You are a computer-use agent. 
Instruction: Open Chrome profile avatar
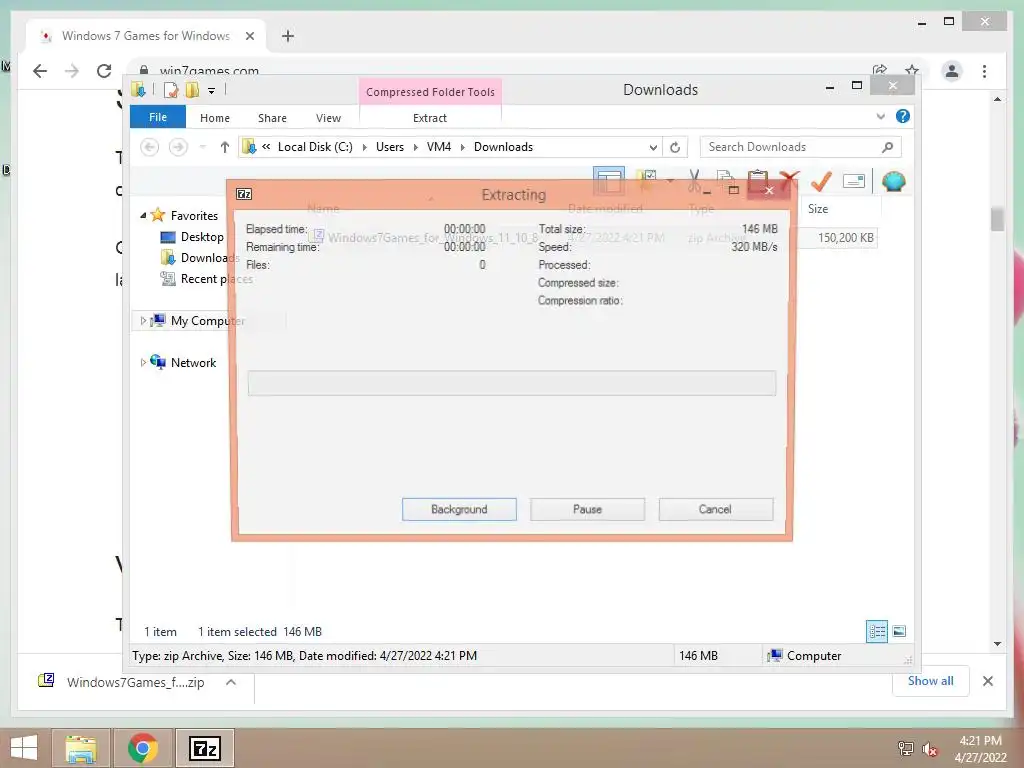click(x=952, y=71)
